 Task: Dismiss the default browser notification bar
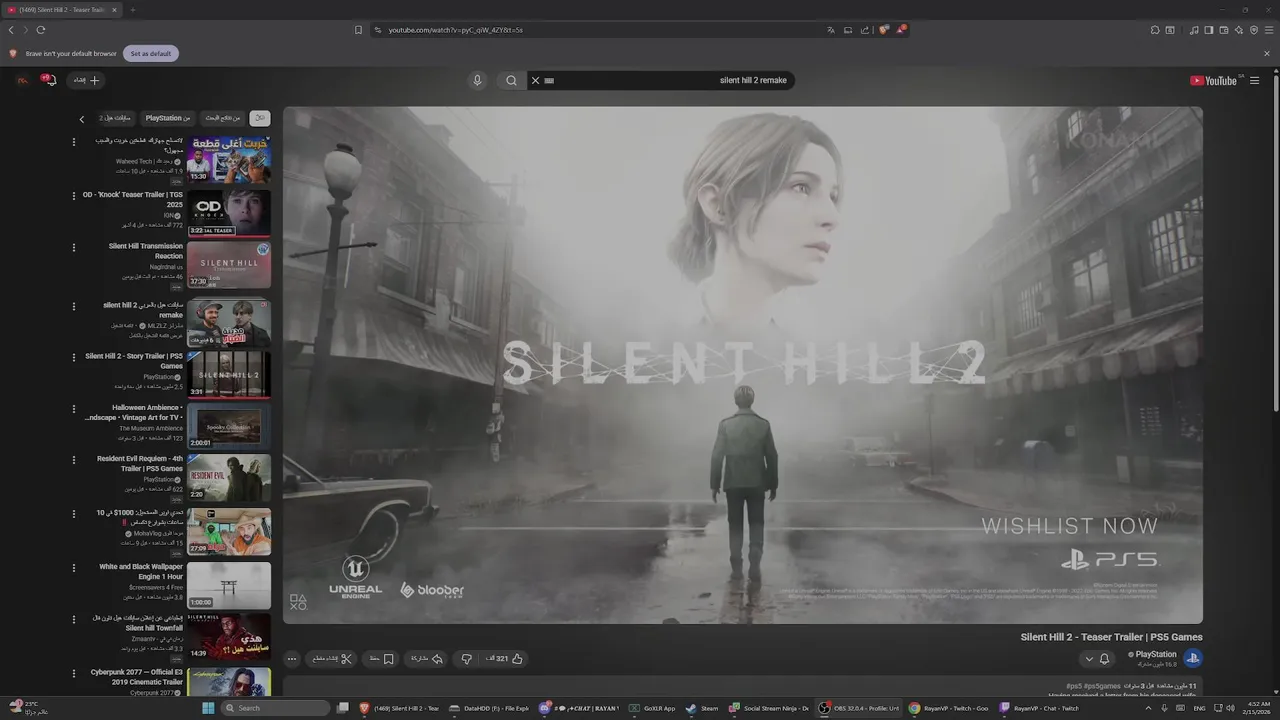1267,53
